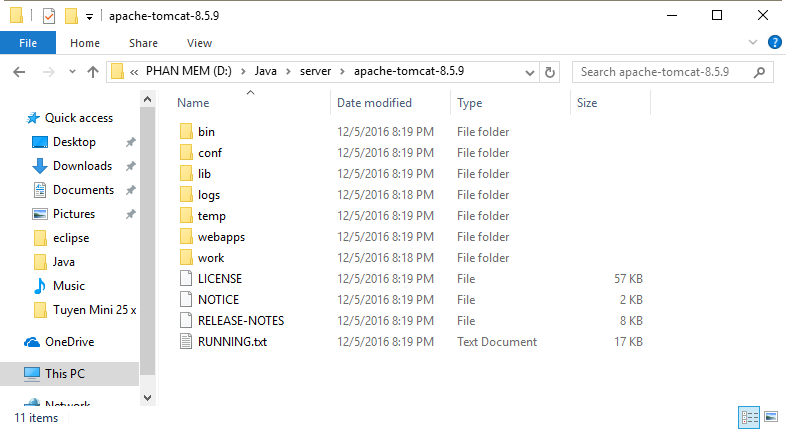Expand server breadcrumb arrow
This screenshot has height=429, width=786.
pos(342,72)
